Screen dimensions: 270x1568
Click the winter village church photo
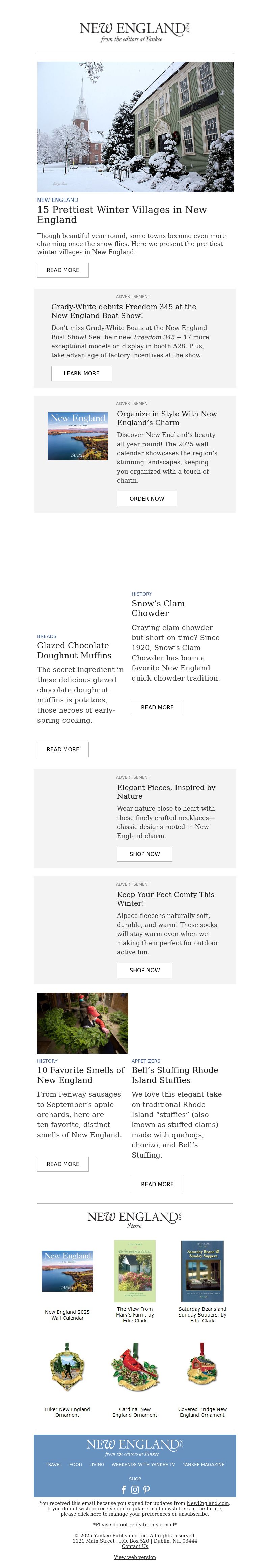click(x=135, y=127)
